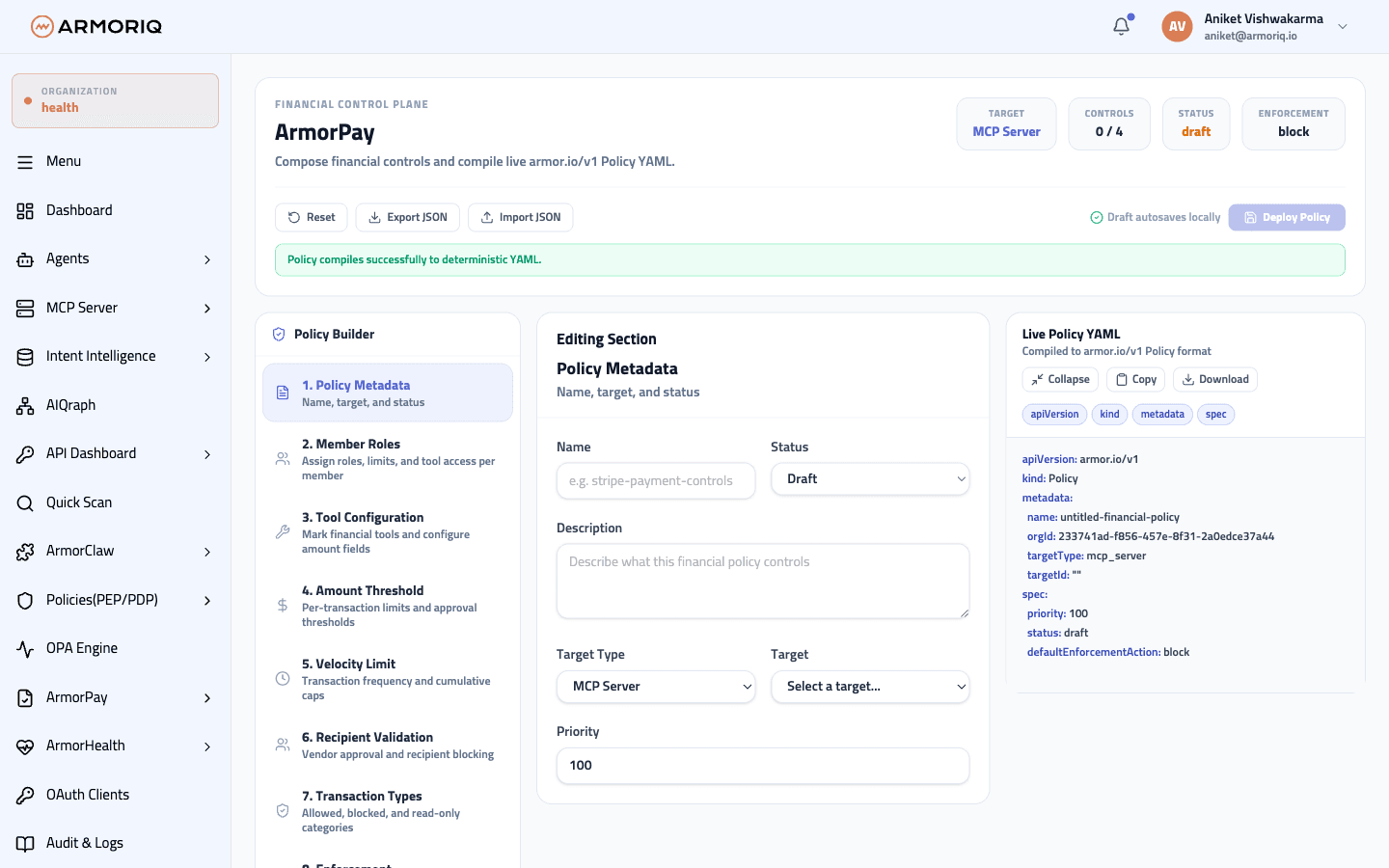Click the MCP Server icon in sidebar
The image size is (1389, 868).
tap(25, 308)
